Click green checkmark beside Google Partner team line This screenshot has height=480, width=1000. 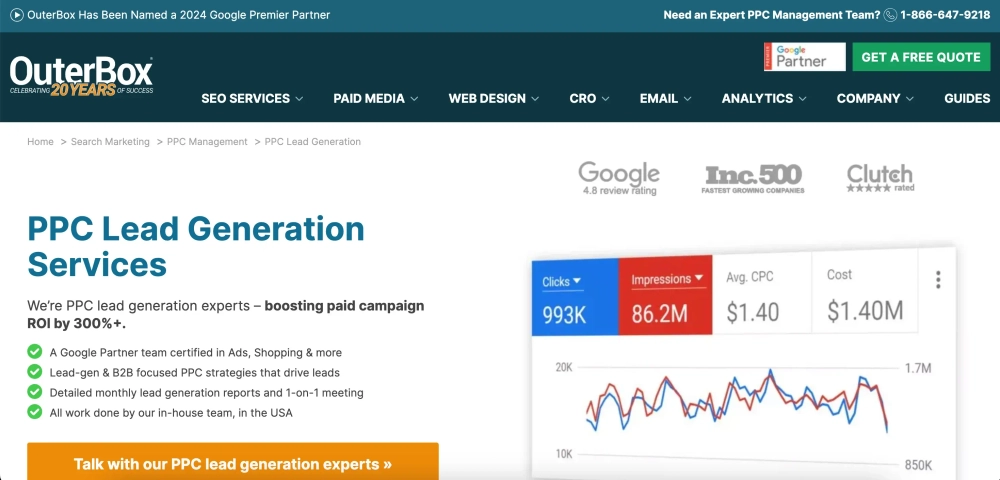pyautogui.click(x=34, y=352)
